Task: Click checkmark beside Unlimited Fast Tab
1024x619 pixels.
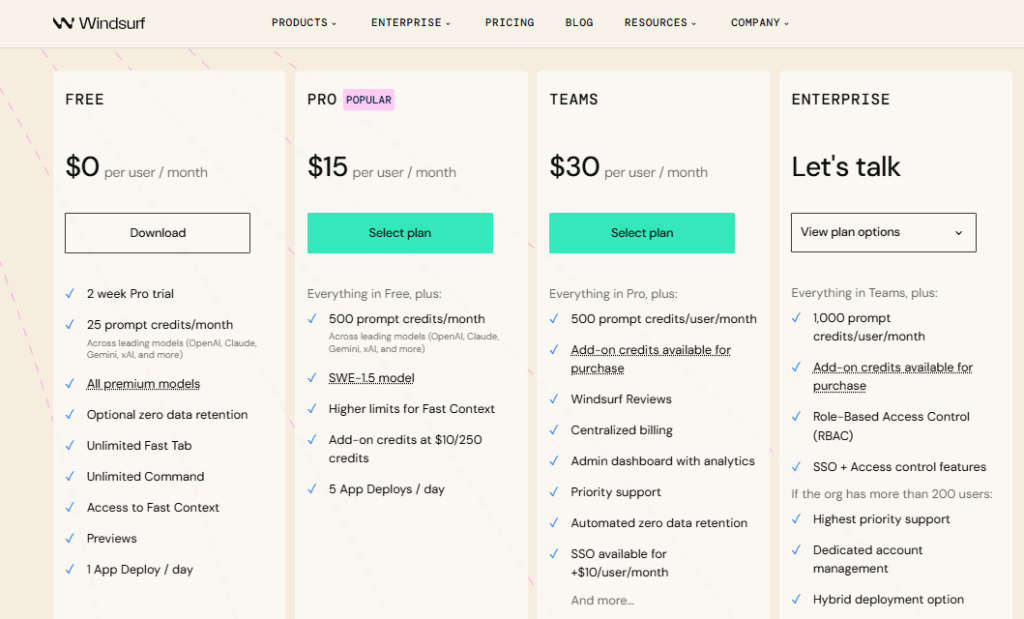Action: pyautogui.click(x=70, y=446)
